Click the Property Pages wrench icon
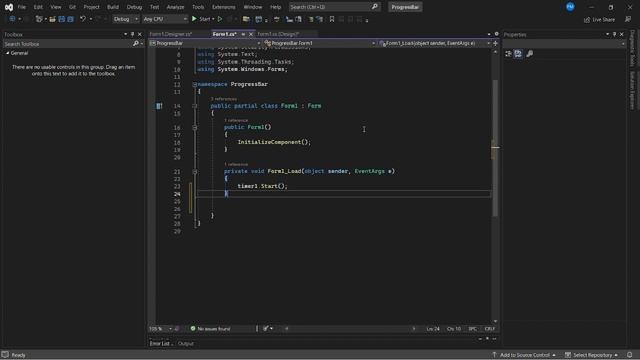 pyautogui.click(x=530, y=53)
